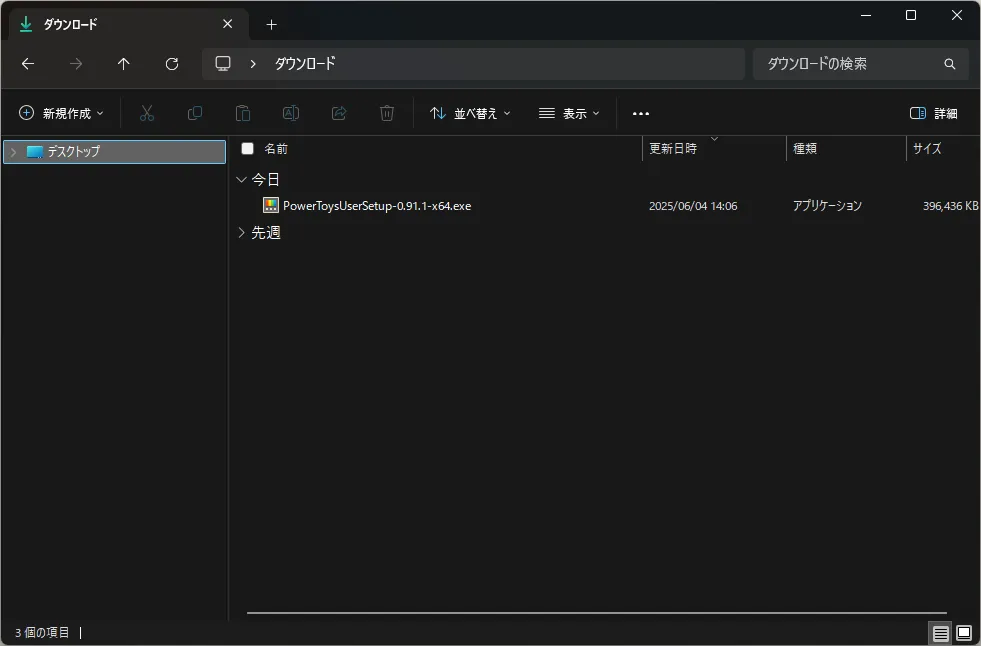Click the Copy icon in toolbar

[195, 113]
